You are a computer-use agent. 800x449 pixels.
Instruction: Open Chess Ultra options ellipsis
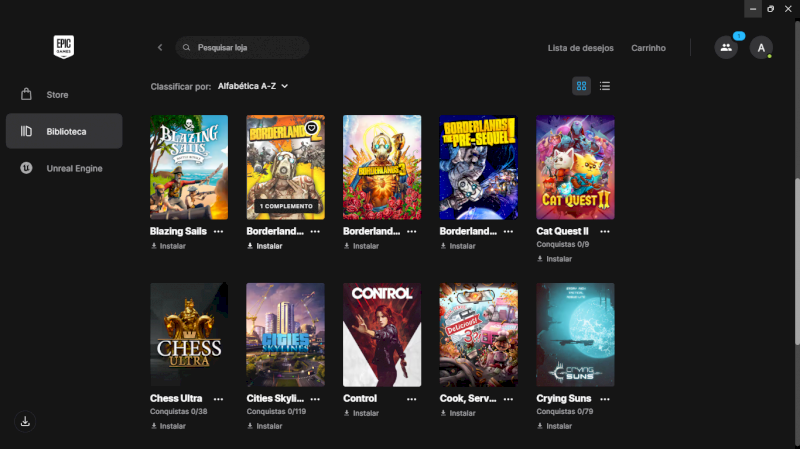[218, 399]
